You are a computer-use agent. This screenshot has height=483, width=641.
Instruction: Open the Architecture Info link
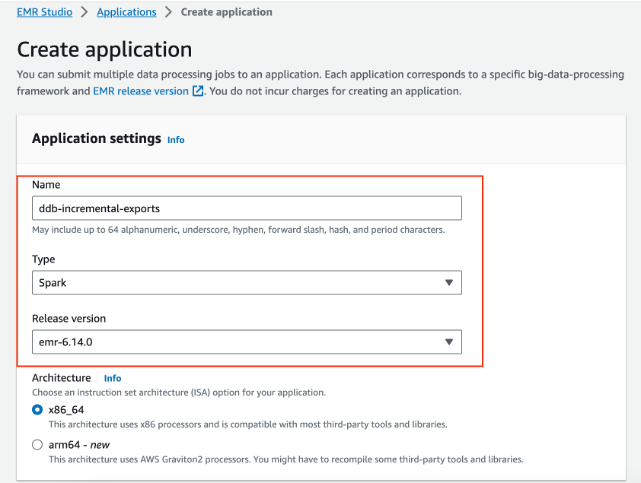click(x=112, y=378)
